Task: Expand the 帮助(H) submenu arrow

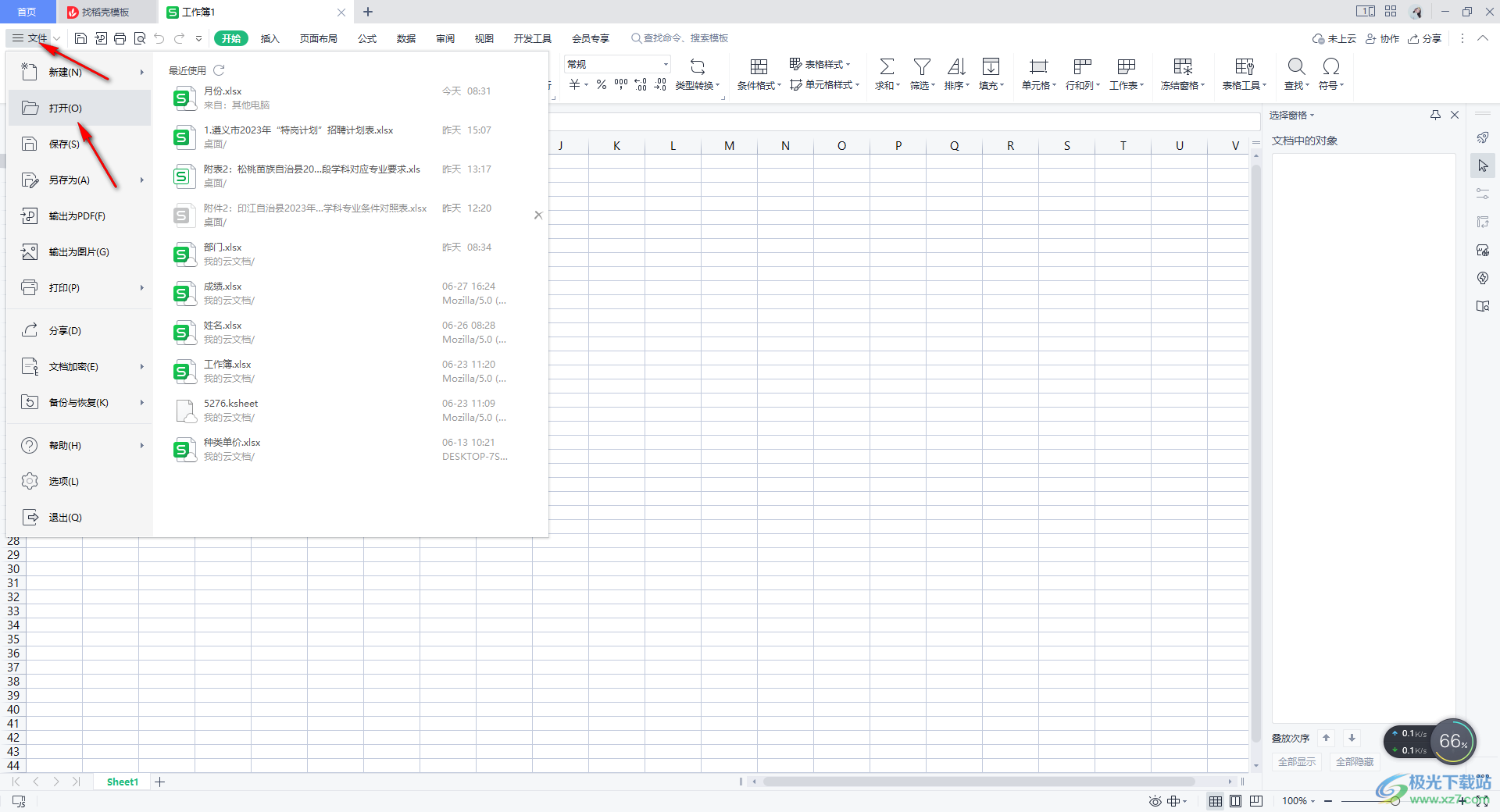Action: (x=141, y=445)
